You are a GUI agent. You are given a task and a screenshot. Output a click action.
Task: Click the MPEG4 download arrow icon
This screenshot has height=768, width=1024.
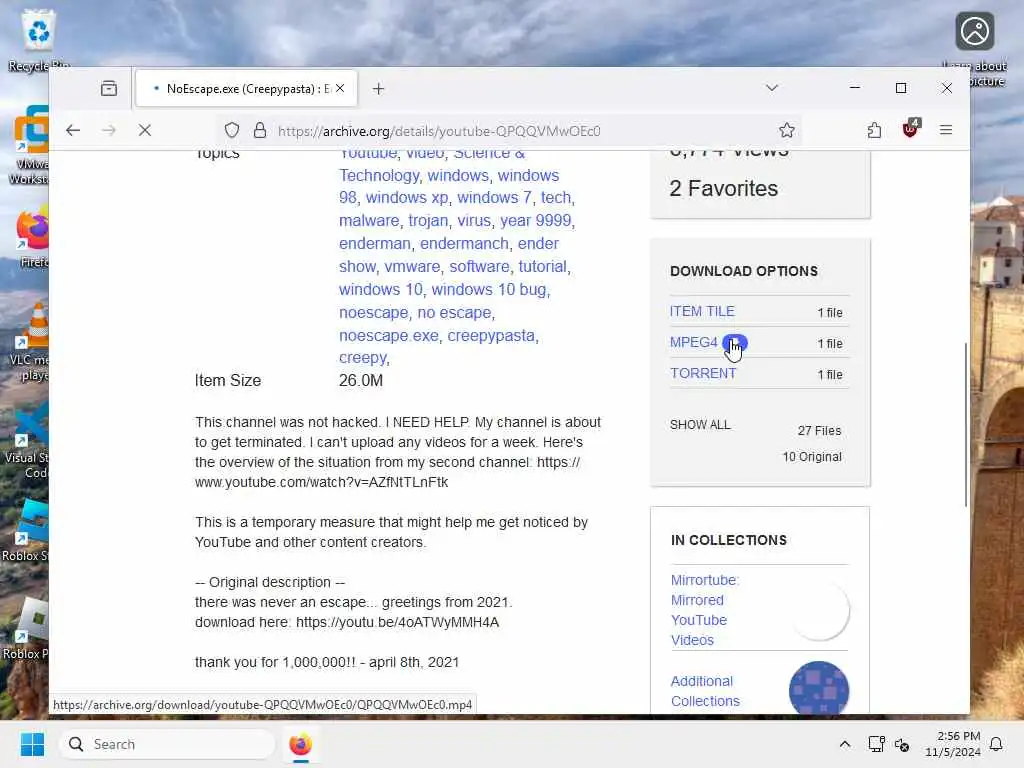[x=735, y=342]
